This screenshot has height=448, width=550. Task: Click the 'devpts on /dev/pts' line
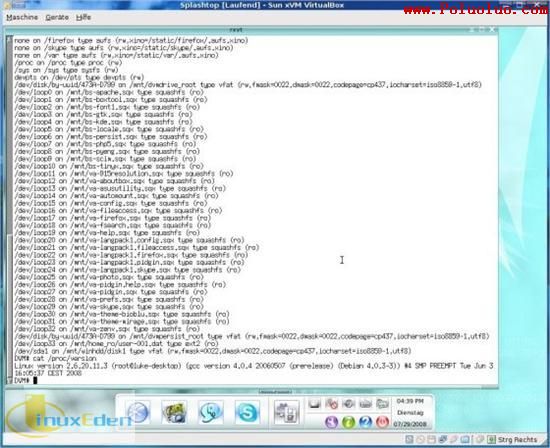pos(79,77)
